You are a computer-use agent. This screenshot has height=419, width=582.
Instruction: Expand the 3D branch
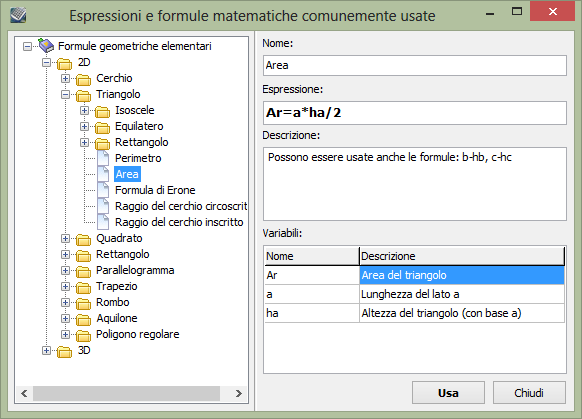pos(46,350)
